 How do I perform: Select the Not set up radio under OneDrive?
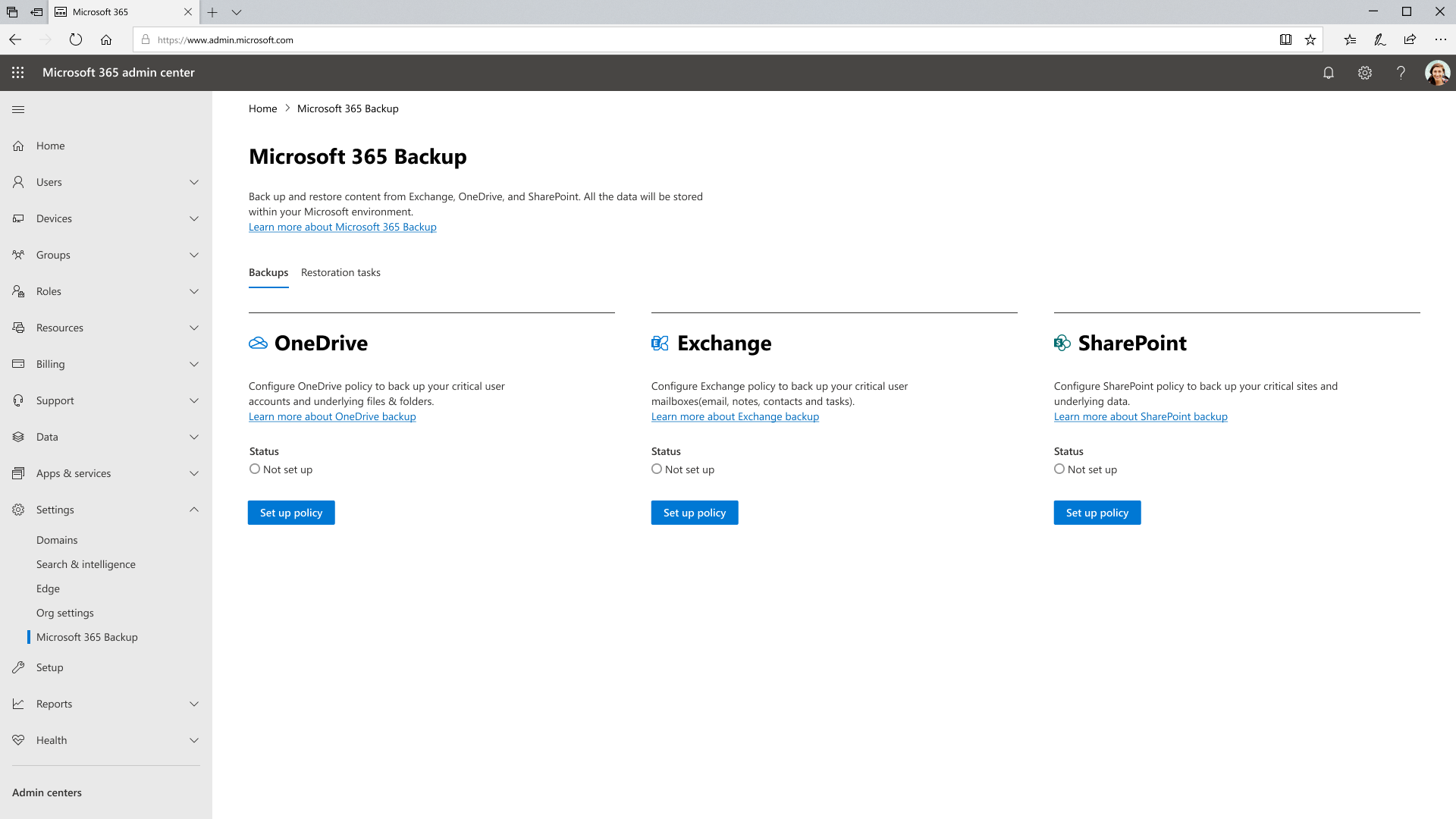[254, 469]
